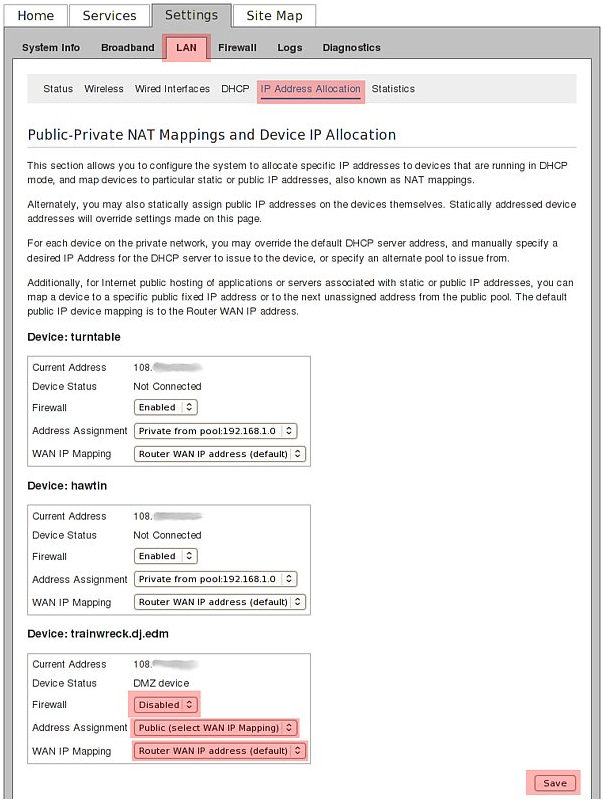
Task: Click 'DMZ device' status text
Action: [x=161, y=683]
